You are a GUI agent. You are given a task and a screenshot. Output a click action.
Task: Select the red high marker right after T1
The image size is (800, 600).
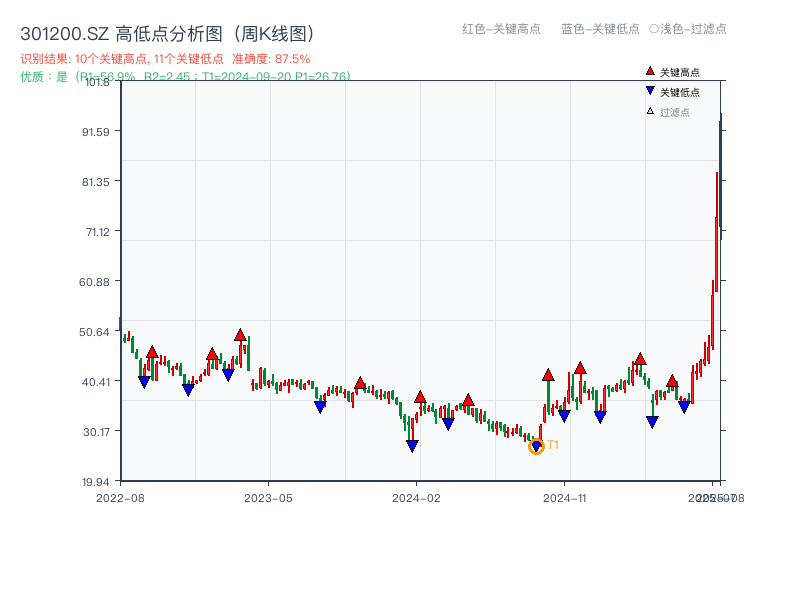point(548,375)
